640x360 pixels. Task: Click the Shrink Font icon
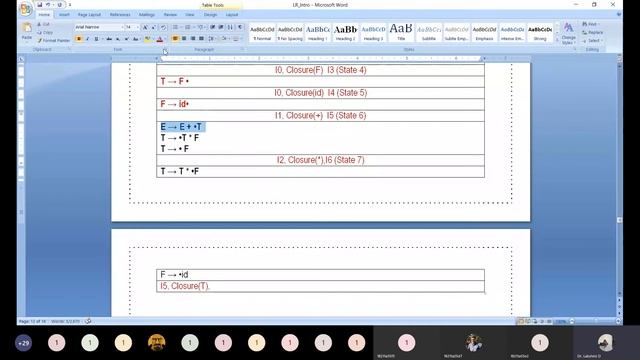(x=153, y=27)
